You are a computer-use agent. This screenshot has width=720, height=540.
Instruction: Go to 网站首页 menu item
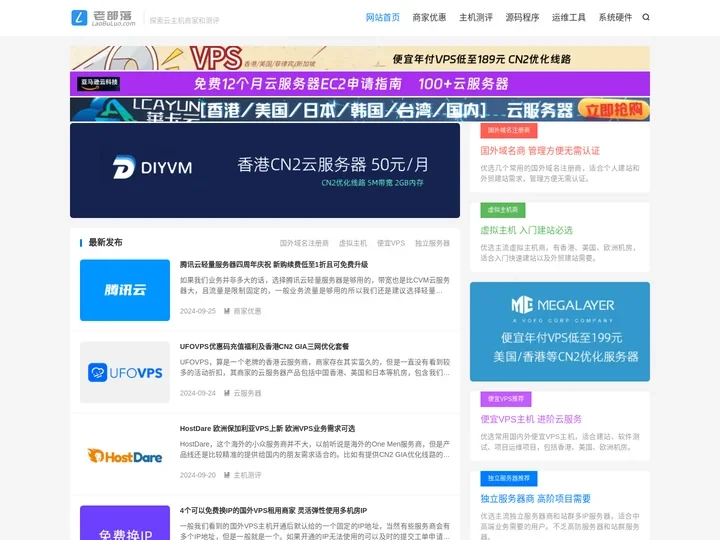382,17
